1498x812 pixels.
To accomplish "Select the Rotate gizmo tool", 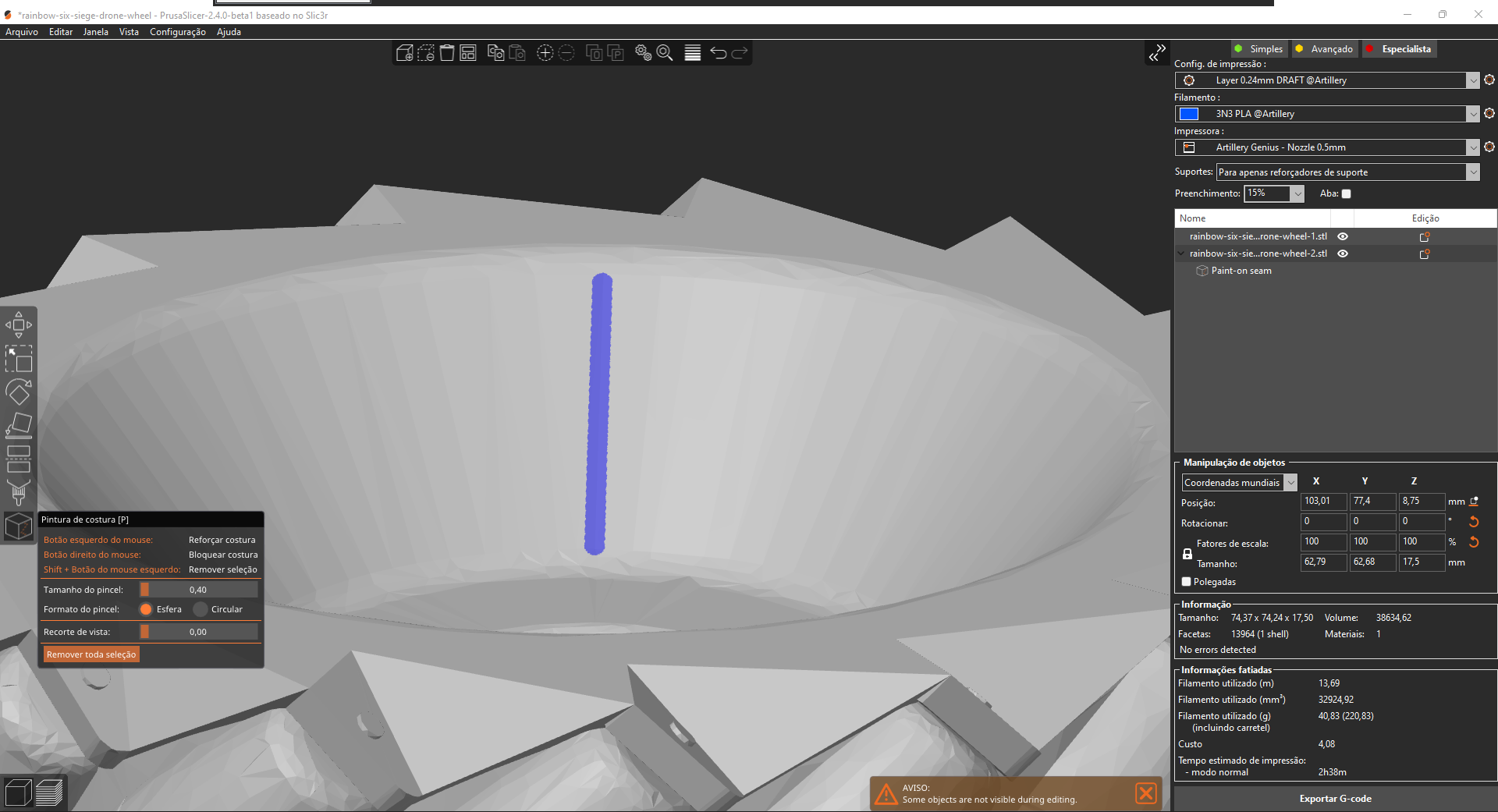I will (x=19, y=392).
